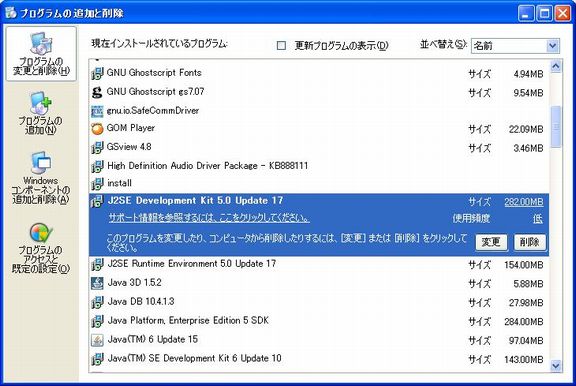Select Java(TM) SE Development Kit 6 Update 10
576x386 pixels.
[319, 359]
